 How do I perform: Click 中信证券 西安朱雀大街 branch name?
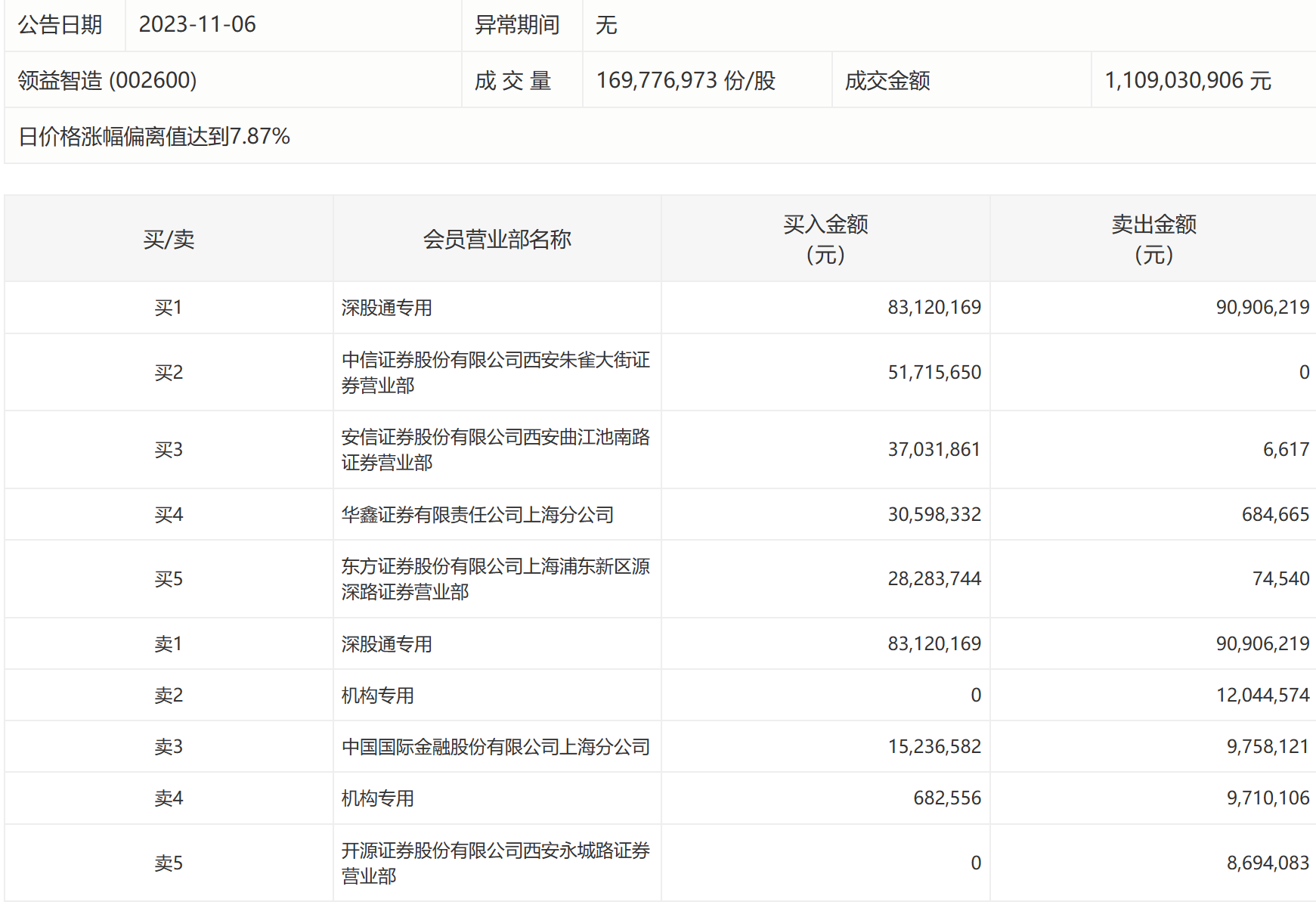pos(495,372)
